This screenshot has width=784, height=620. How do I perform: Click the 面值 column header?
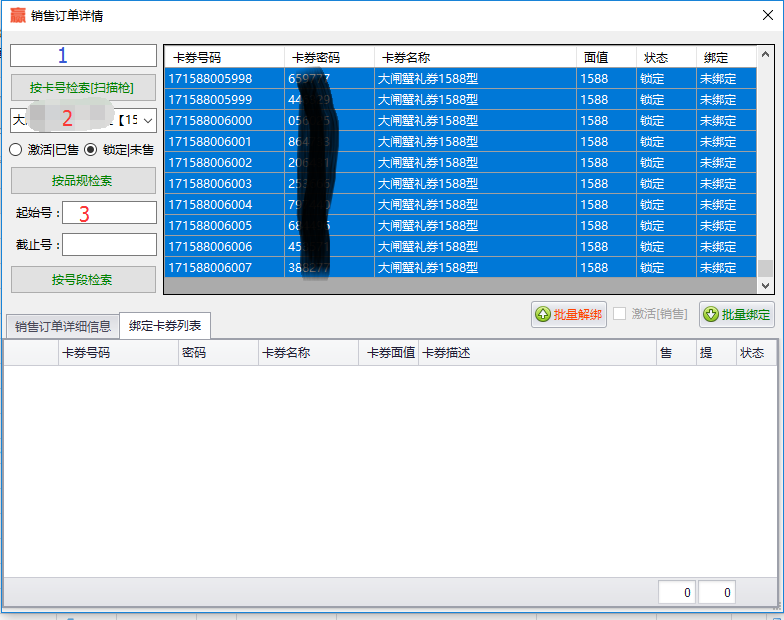coord(606,58)
